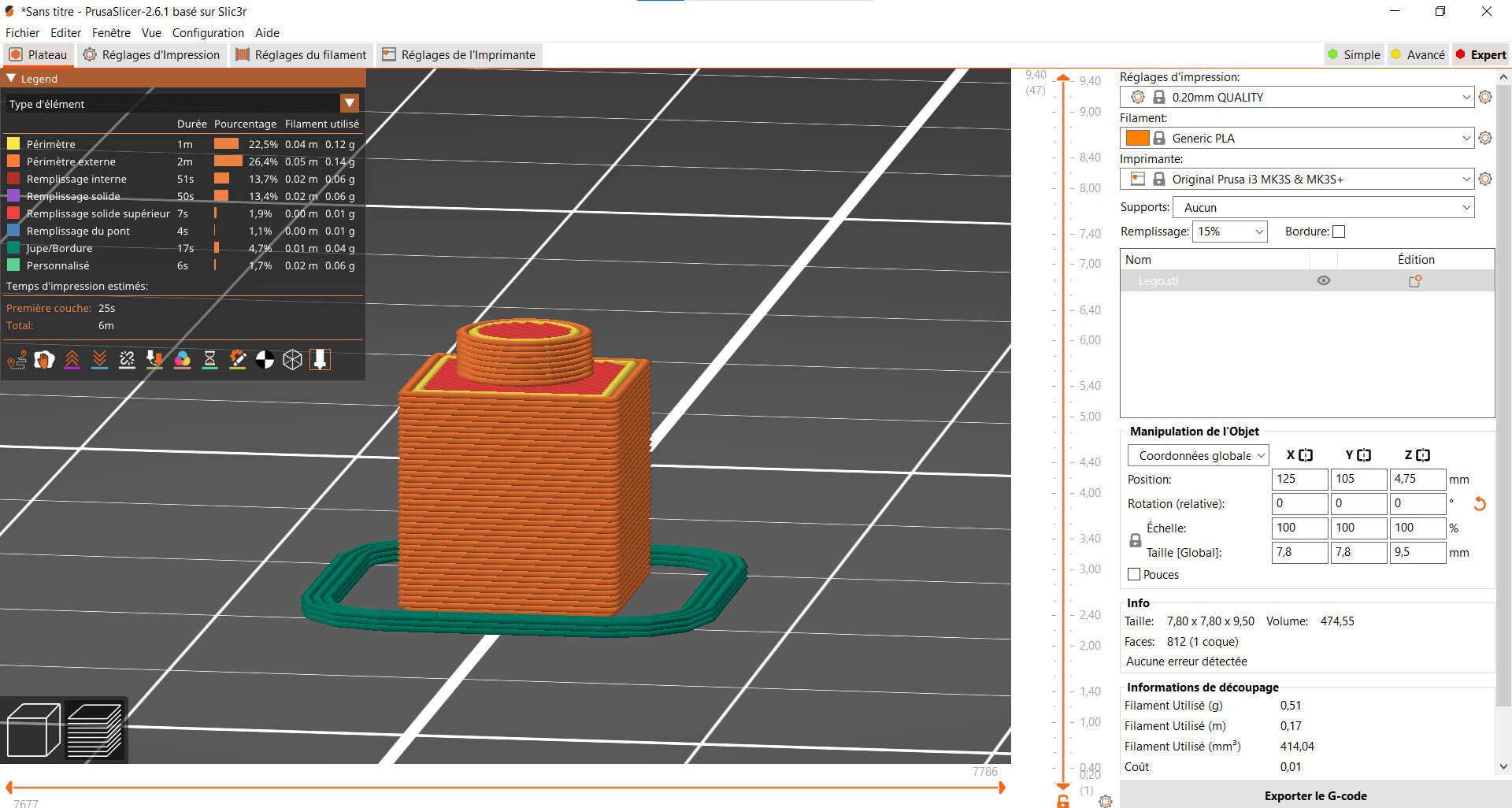Image resolution: width=1512 pixels, height=808 pixels.
Task: Switch to Réglages du filament tab
Action: (301, 54)
